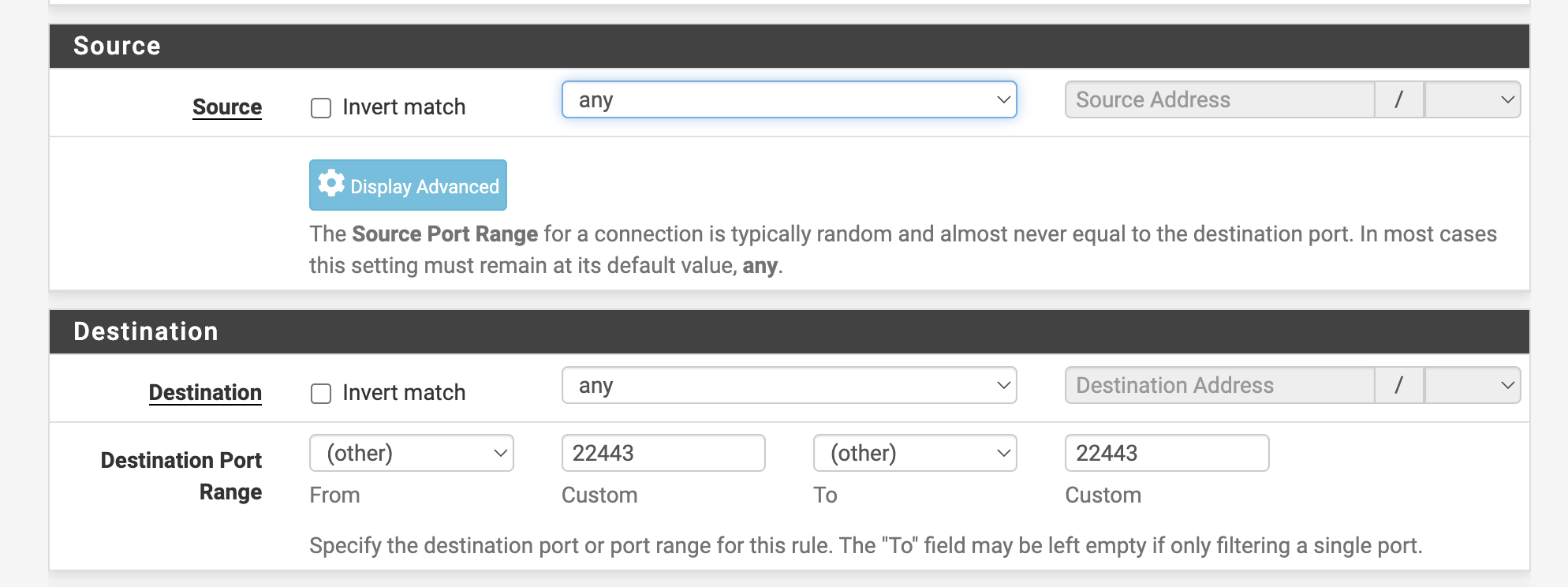Click the Source Address input field
Screen dimensions: 1568x587
(1219, 100)
